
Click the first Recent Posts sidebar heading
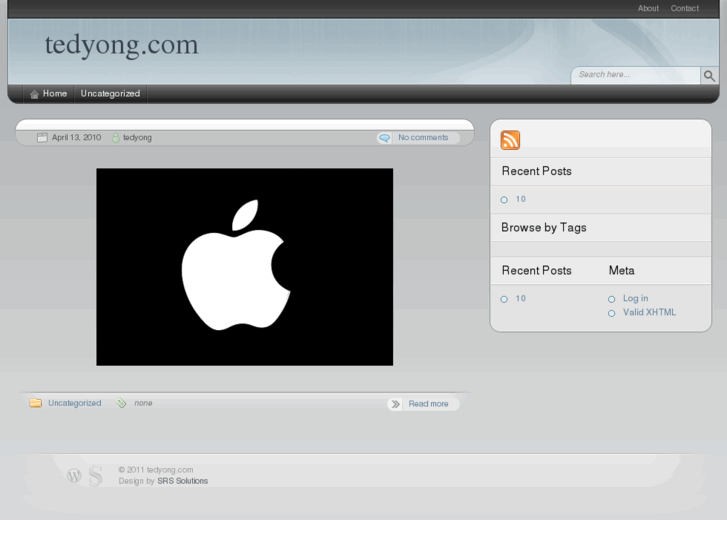(x=536, y=171)
